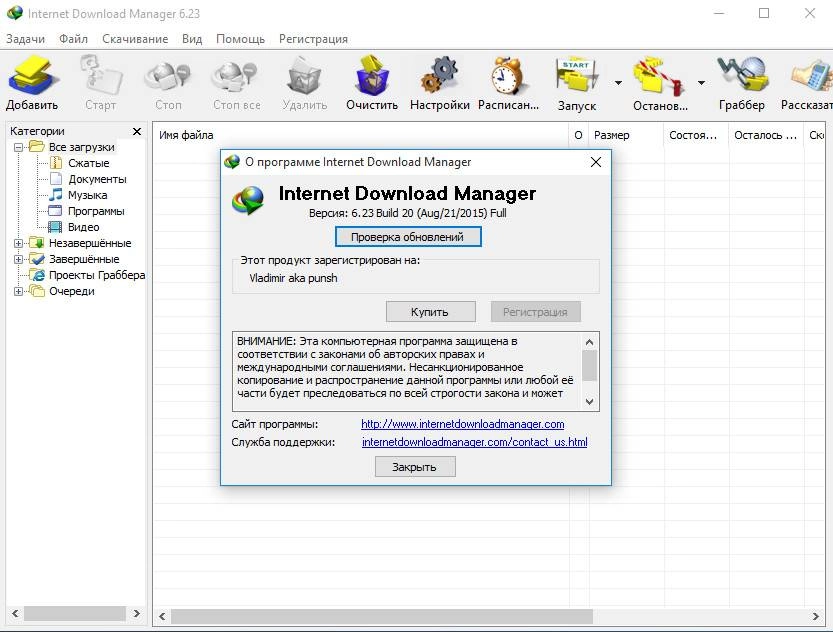
Task: Click the Добавить (add URL) toolbar icon
Action: coord(32,76)
